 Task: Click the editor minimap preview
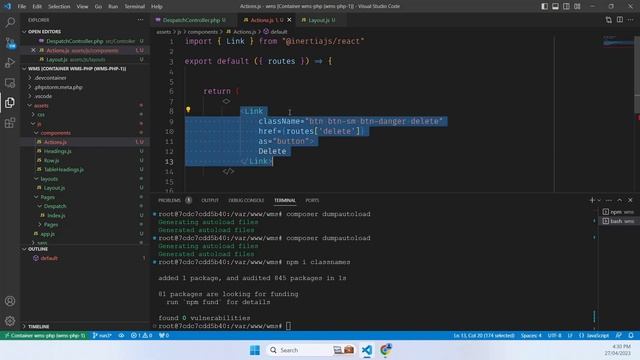pos(618,41)
